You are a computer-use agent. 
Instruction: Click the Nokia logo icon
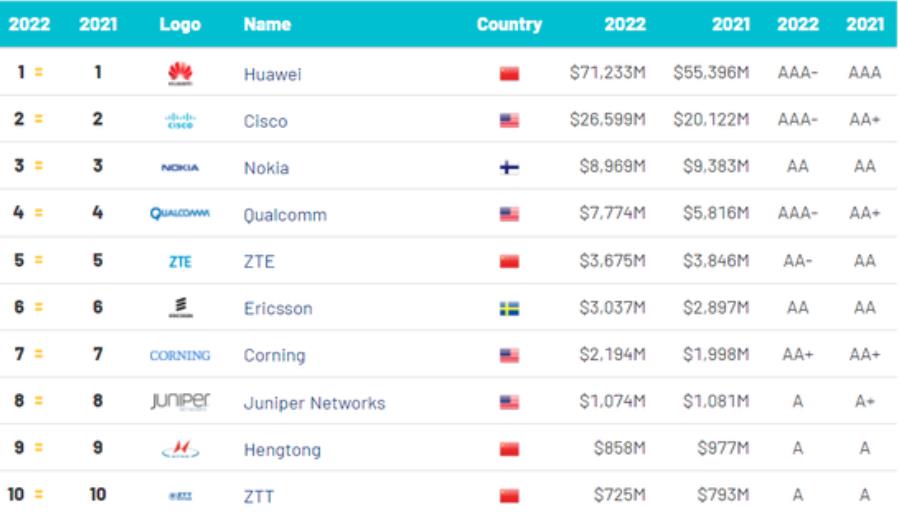click(x=180, y=168)
